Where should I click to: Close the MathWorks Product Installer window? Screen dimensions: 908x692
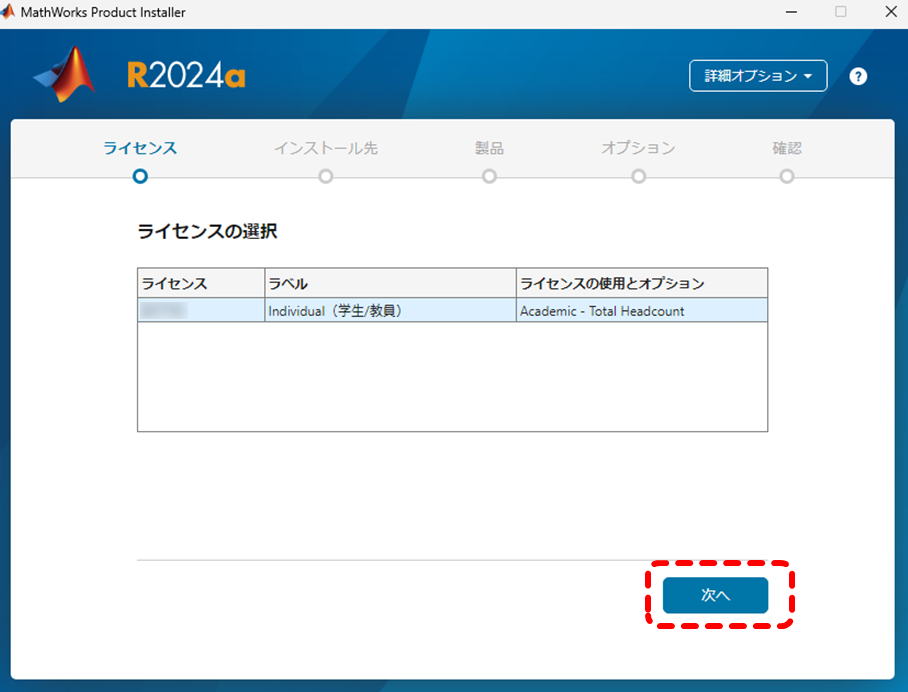pos(891,12)
